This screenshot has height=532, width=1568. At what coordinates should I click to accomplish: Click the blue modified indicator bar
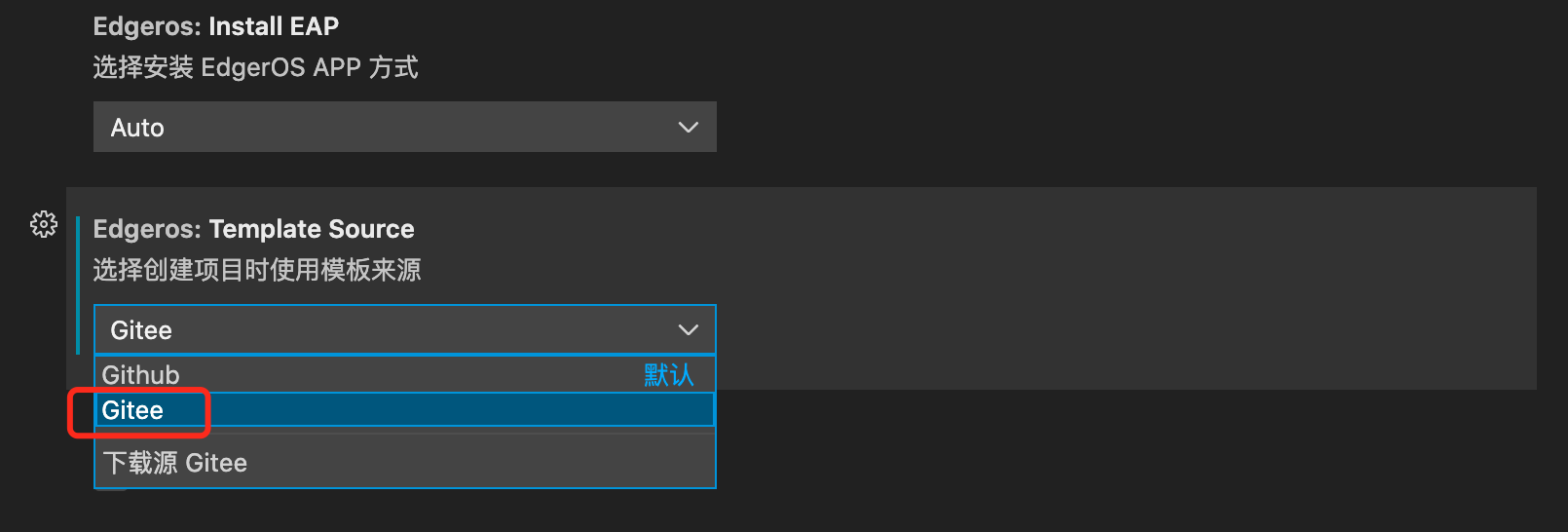[x=78, y=285]
